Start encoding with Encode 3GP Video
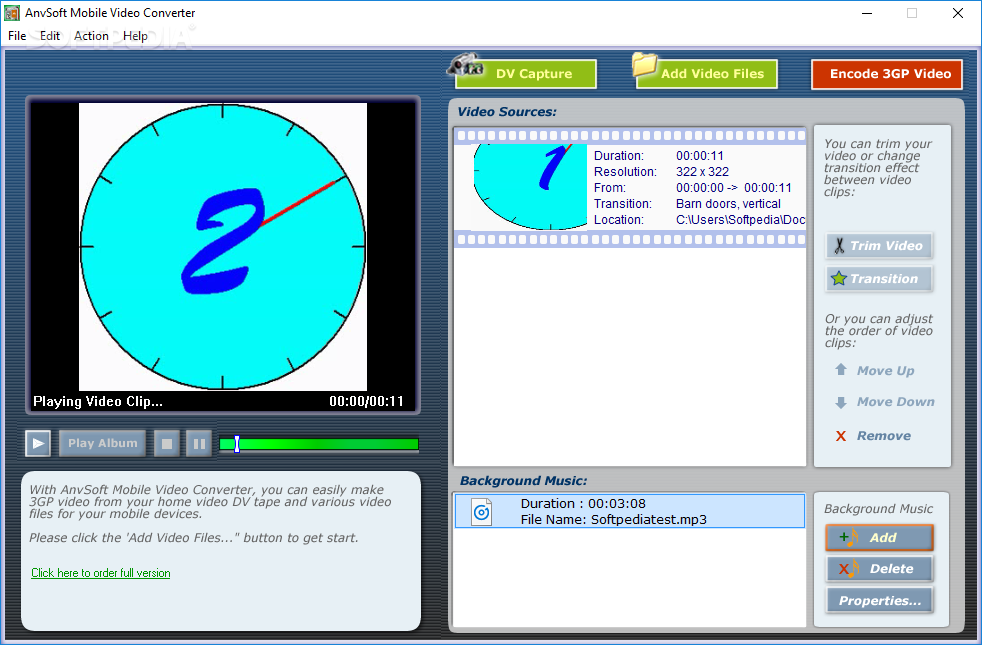 click(x=887, y=74)
